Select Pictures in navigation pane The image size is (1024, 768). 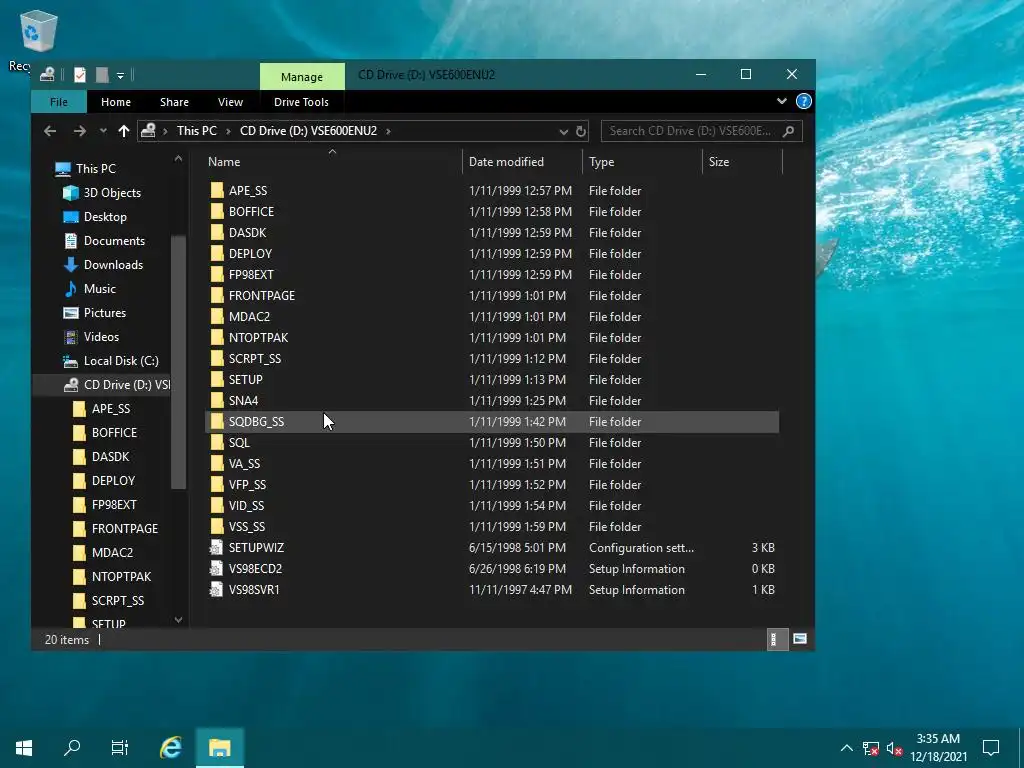[104, 313]
